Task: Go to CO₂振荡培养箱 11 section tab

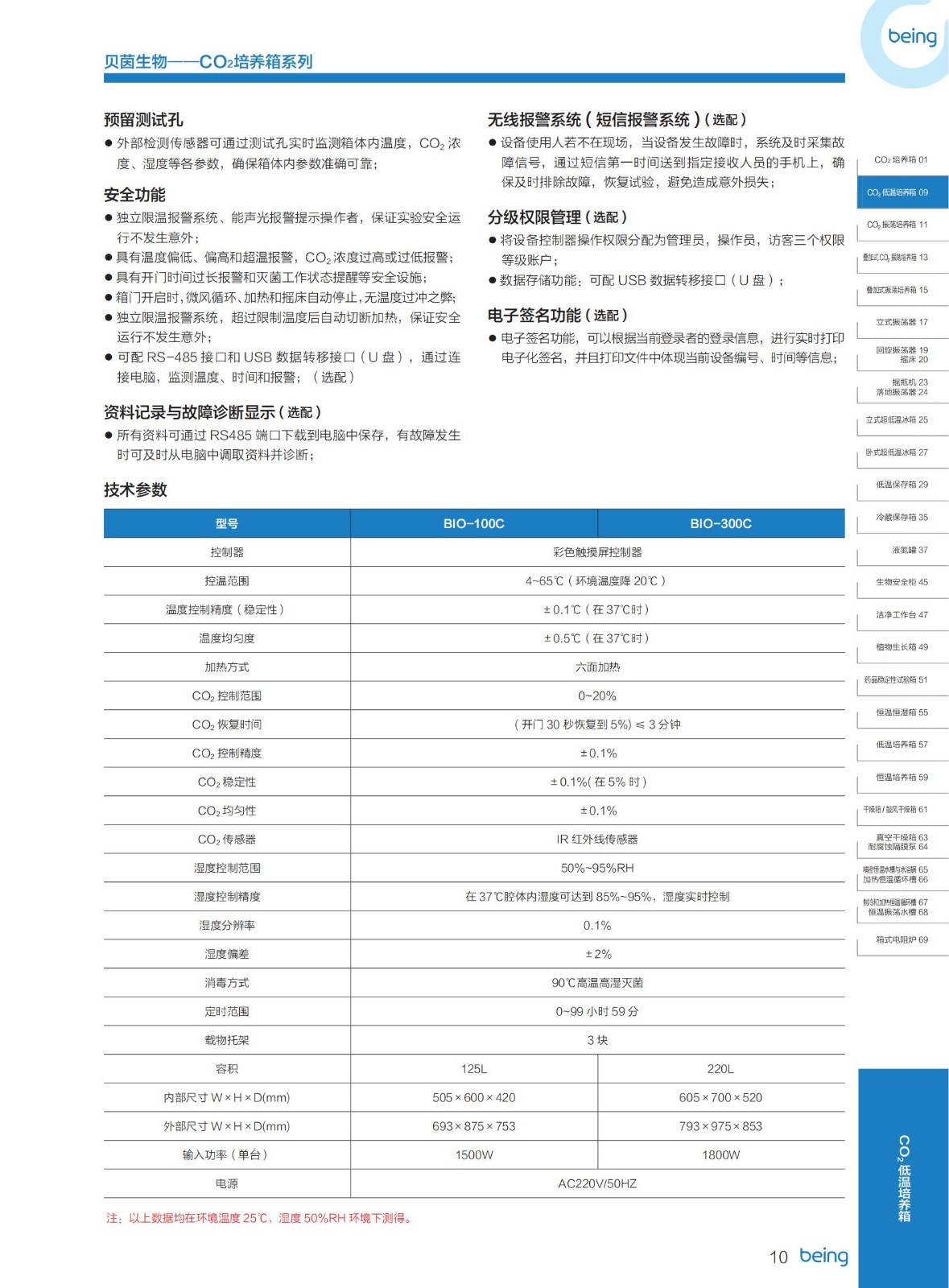Action: click(x=901, y=225)
